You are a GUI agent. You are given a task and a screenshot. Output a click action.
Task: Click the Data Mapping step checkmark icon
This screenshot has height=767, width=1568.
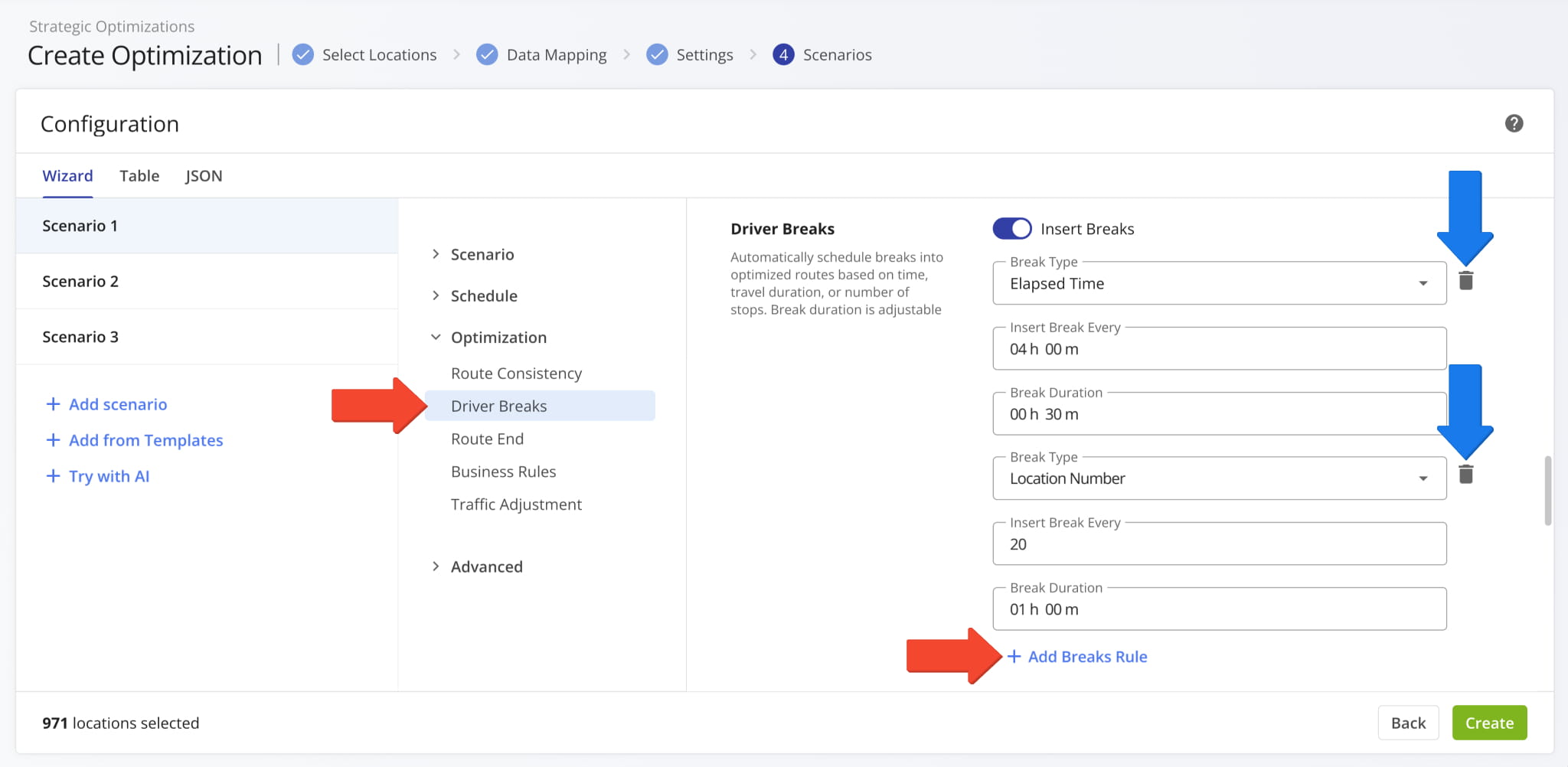click(x=487, y=55)
